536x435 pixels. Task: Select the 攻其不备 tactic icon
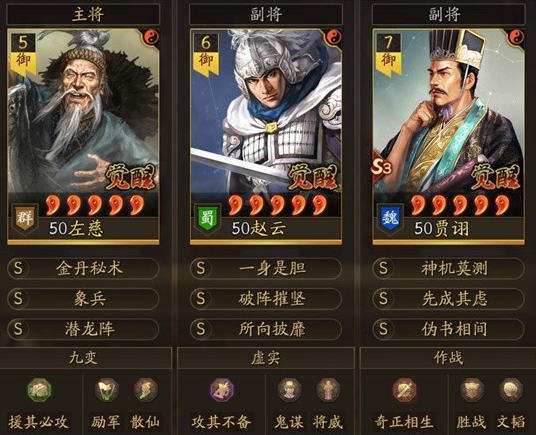(222, 390)
